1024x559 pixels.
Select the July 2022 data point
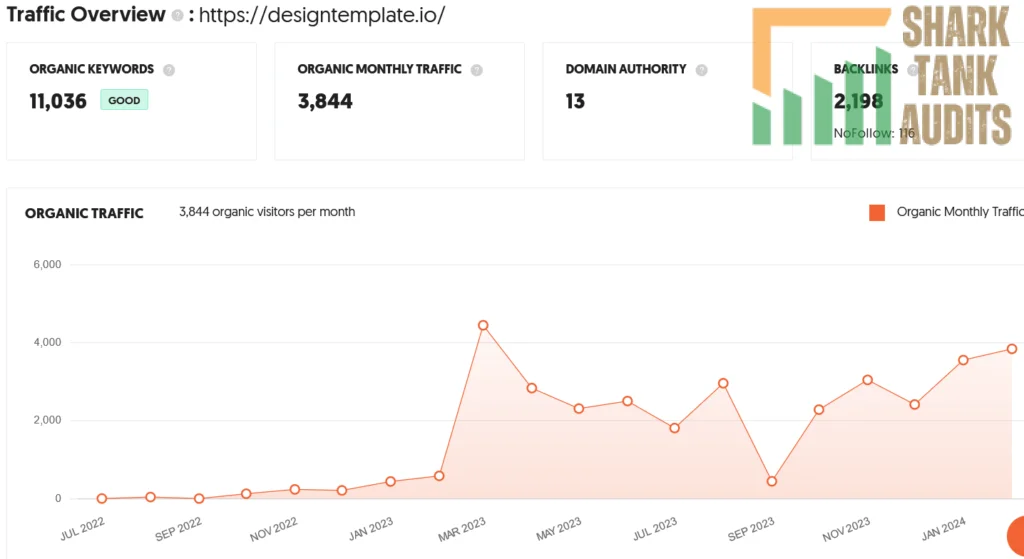tap(102, 498)
